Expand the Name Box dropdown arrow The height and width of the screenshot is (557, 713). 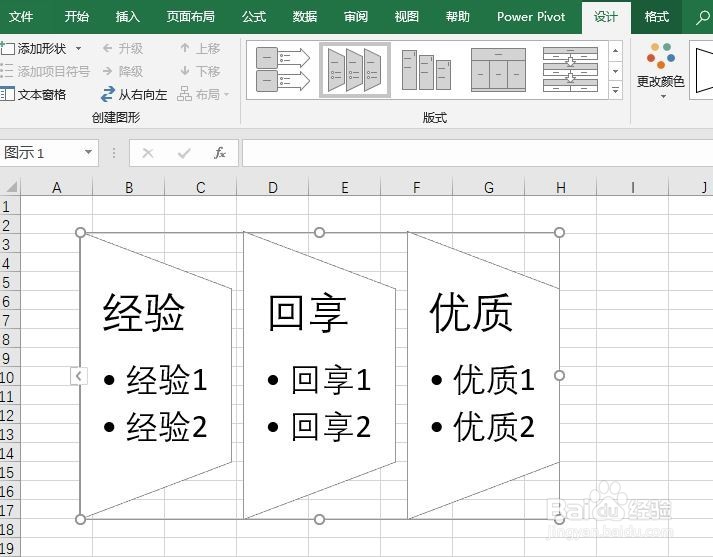coord(89,152)
